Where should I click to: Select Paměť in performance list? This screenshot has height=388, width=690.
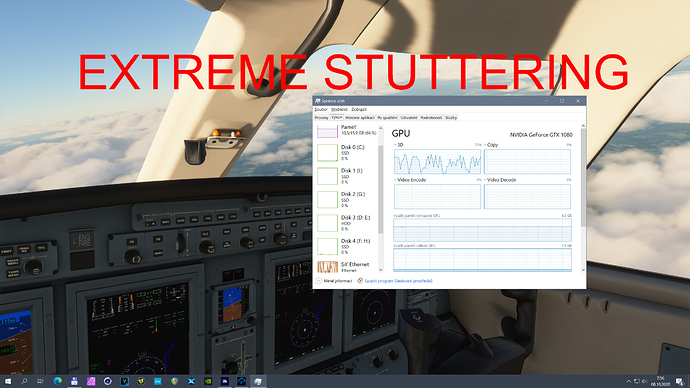346,130
